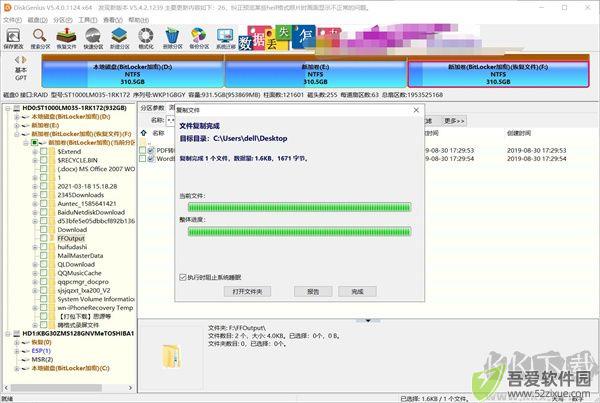Screen dimensions: 600x403
Task: Click the up-folder arrow icon in the file list
Action: click(x=143, y=133)
